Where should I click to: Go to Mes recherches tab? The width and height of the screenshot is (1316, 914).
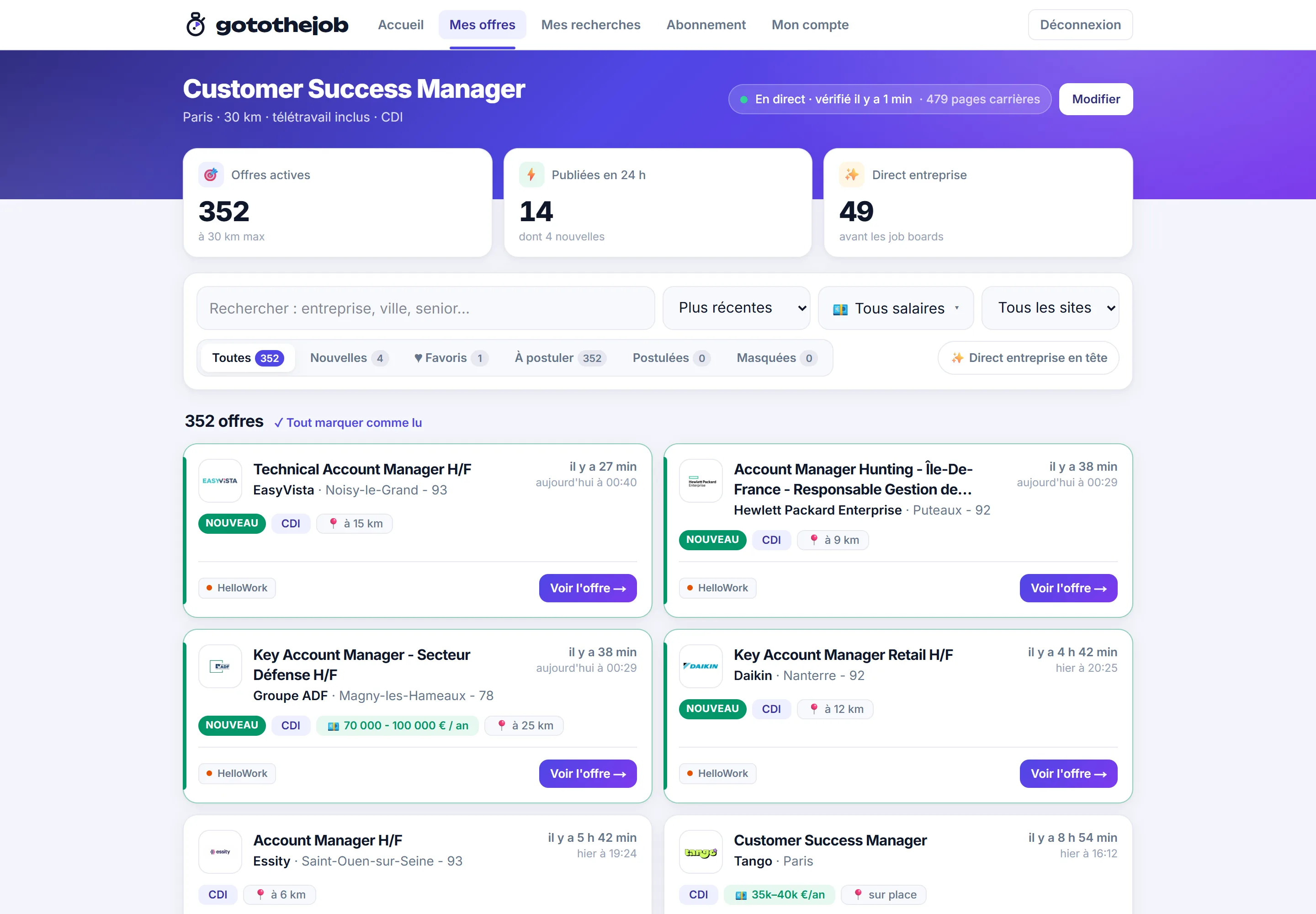pos(590,25)
